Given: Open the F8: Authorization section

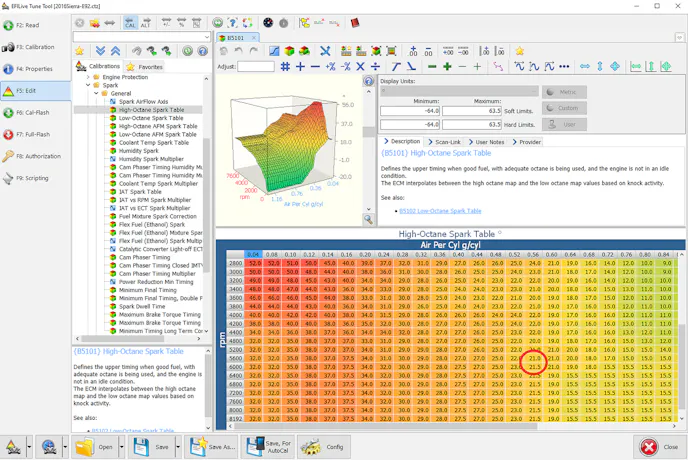Looking at the screenshot, I should click(x=9, y=156).
